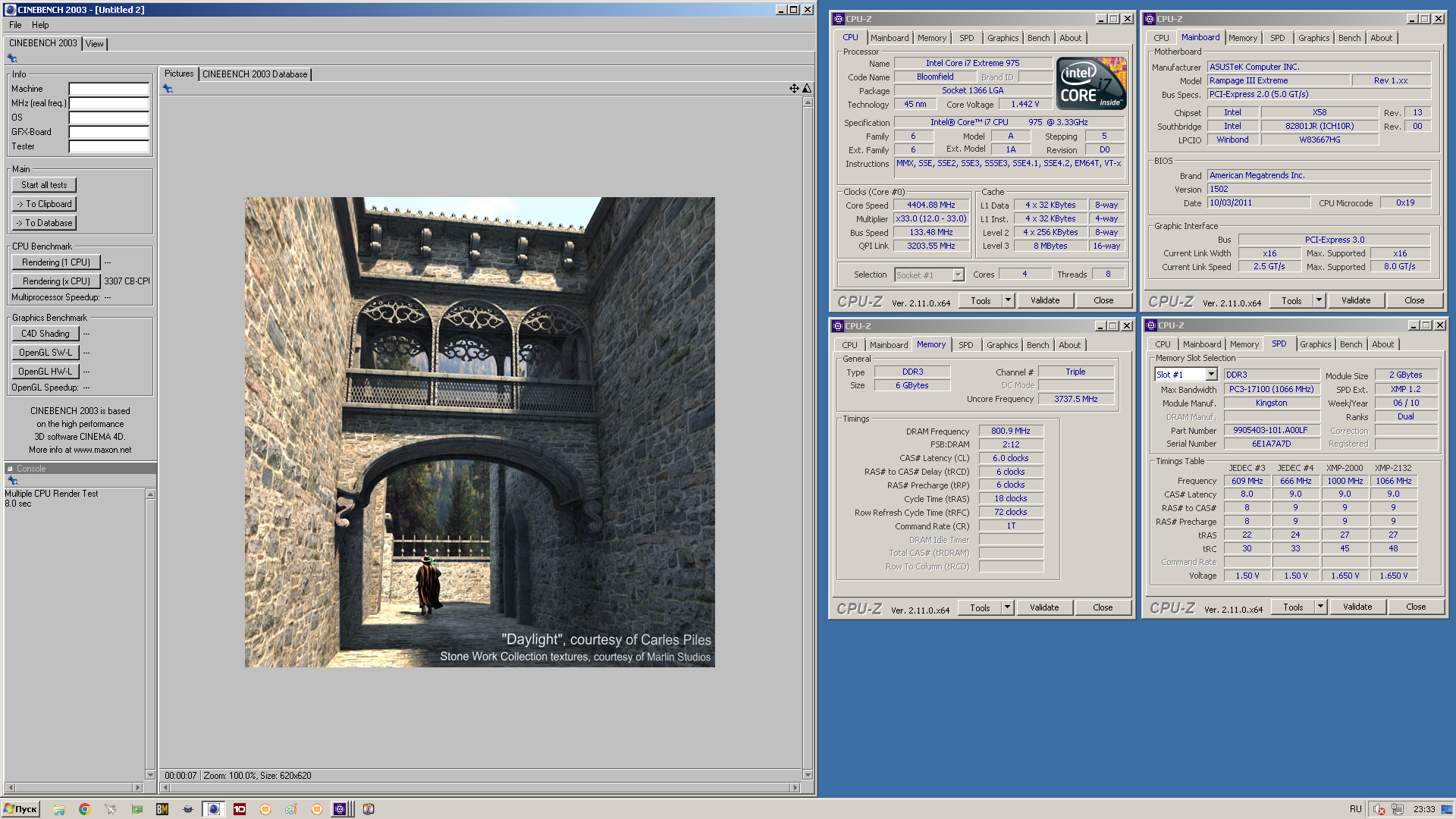This screenshot has width=1456, height=819.
Task: Run the Rendering (1 CPU) benchmark
Action: (x=56, y=262)
